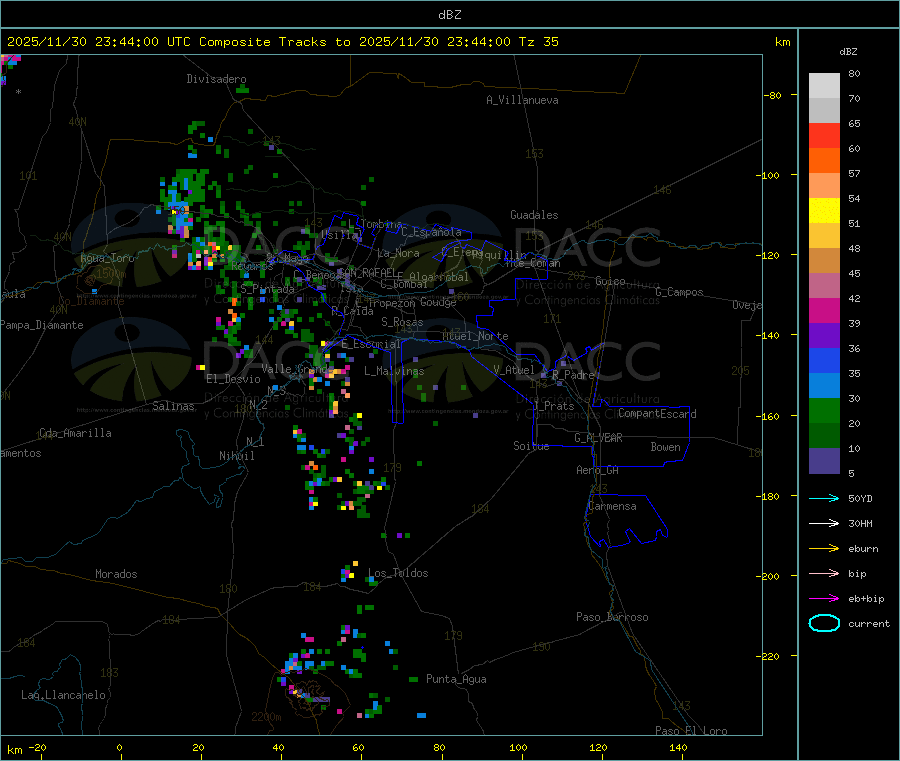The width and height of the screenshot is (900, 761).
Task: Select the Agua_Toro map label
Action: coord(107,258)
